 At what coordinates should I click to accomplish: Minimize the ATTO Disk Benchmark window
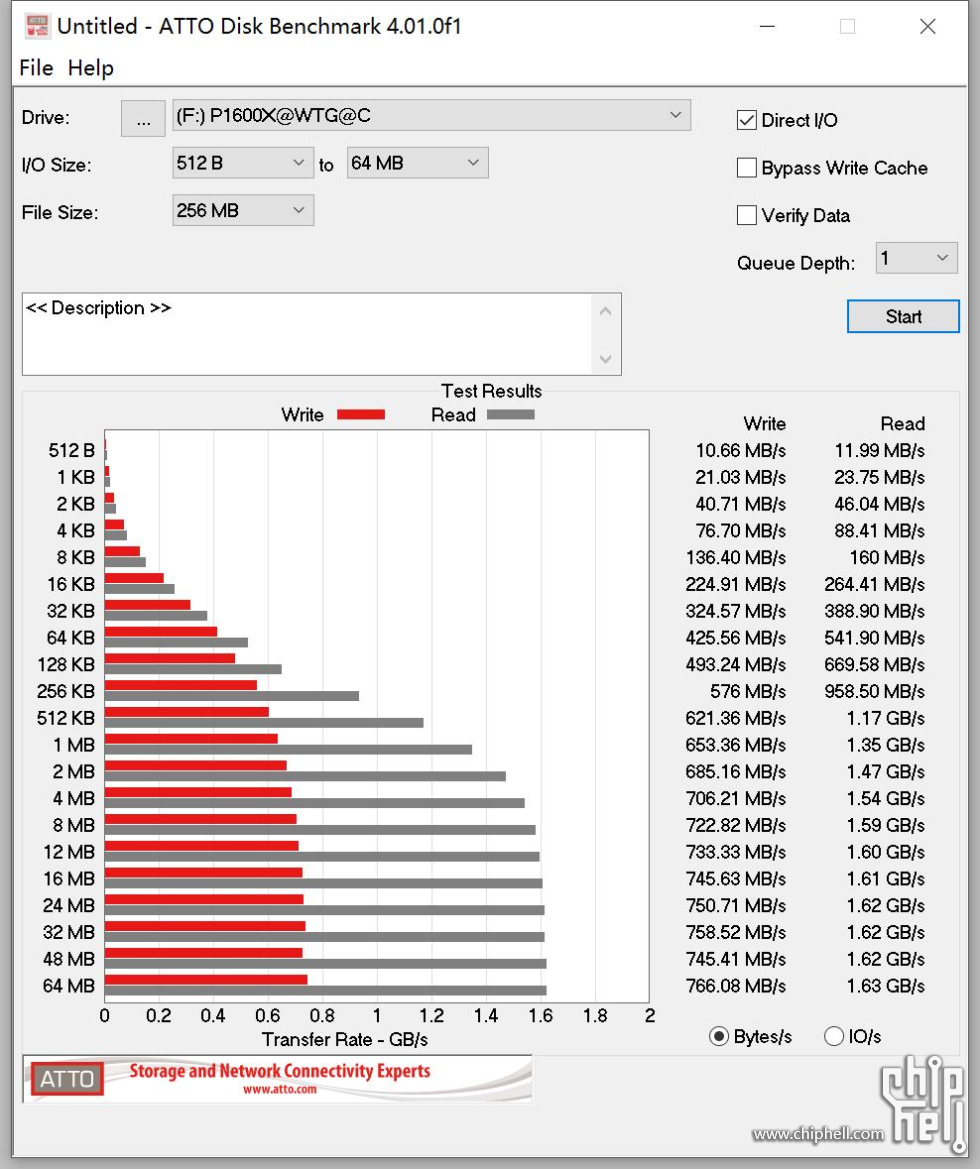point(767,27)
